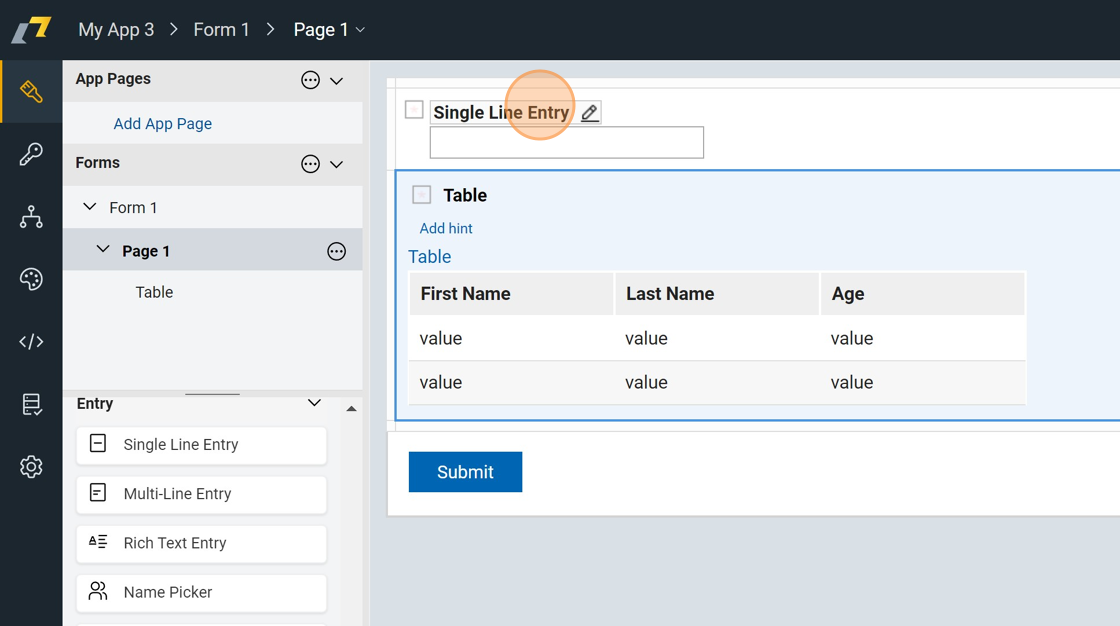Click the Single Line Entry text input

click(x=566, y=143)
